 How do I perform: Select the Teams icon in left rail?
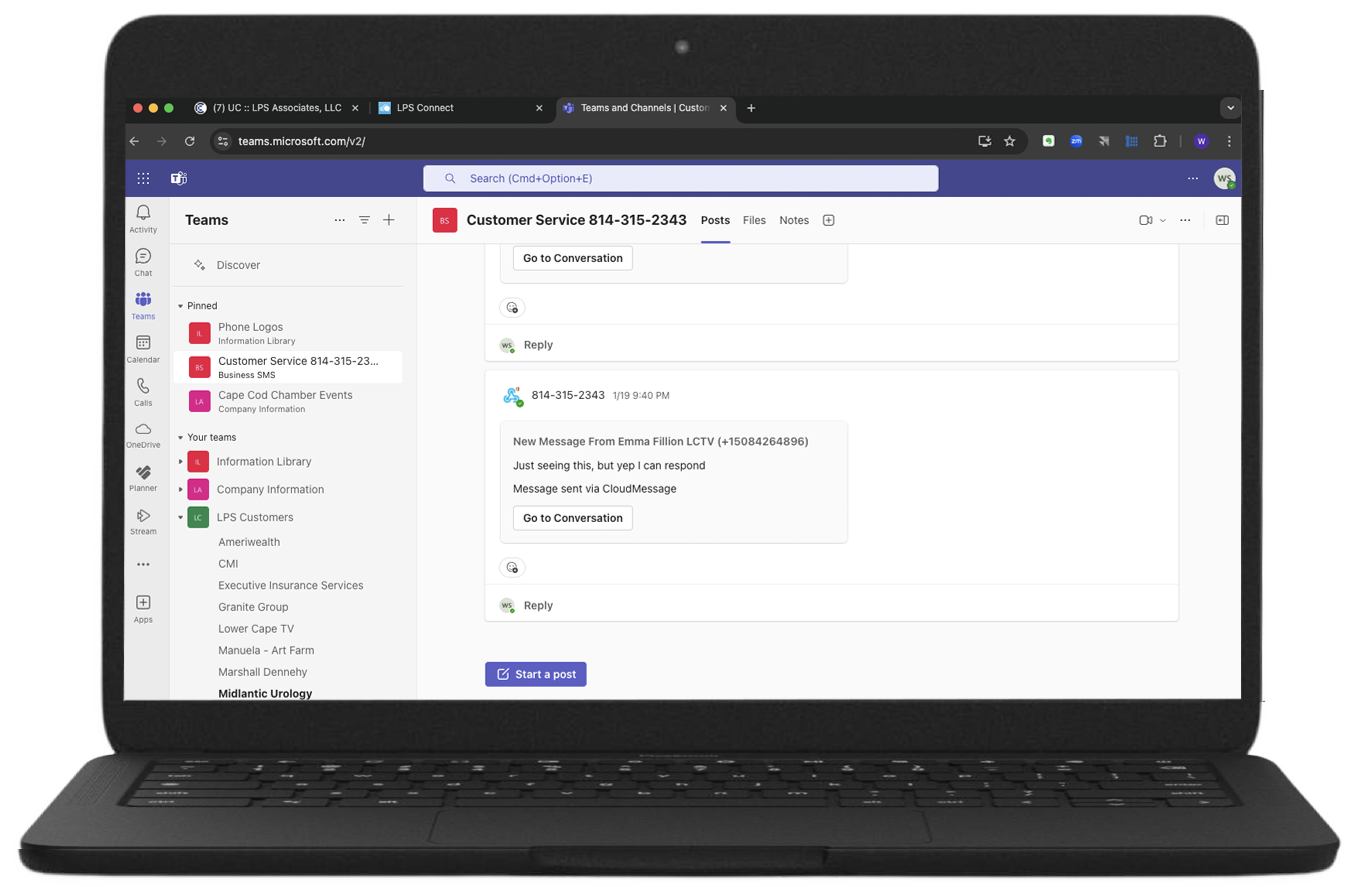pyautogui.click(x=143, y=305)
